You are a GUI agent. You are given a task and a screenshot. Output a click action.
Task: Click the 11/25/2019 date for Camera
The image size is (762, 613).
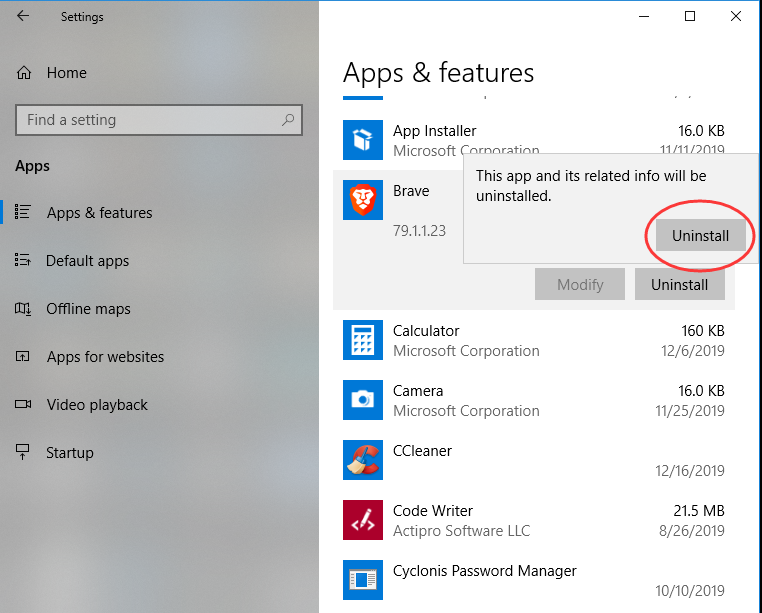(690, 411)
